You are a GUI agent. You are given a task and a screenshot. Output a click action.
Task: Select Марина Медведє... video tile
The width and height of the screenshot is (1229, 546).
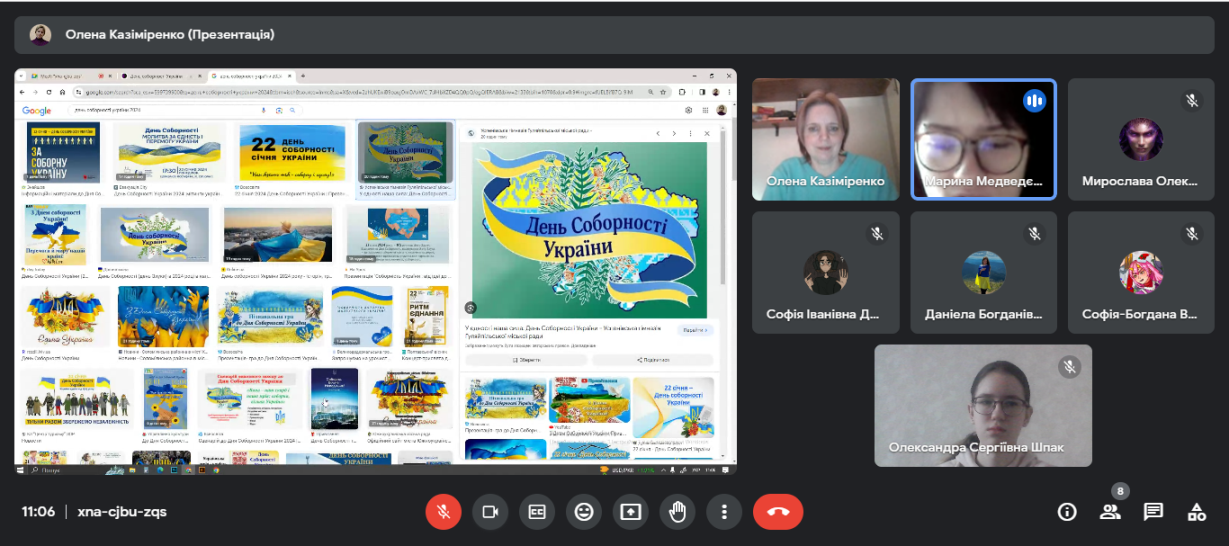click(x=984, y=139)
